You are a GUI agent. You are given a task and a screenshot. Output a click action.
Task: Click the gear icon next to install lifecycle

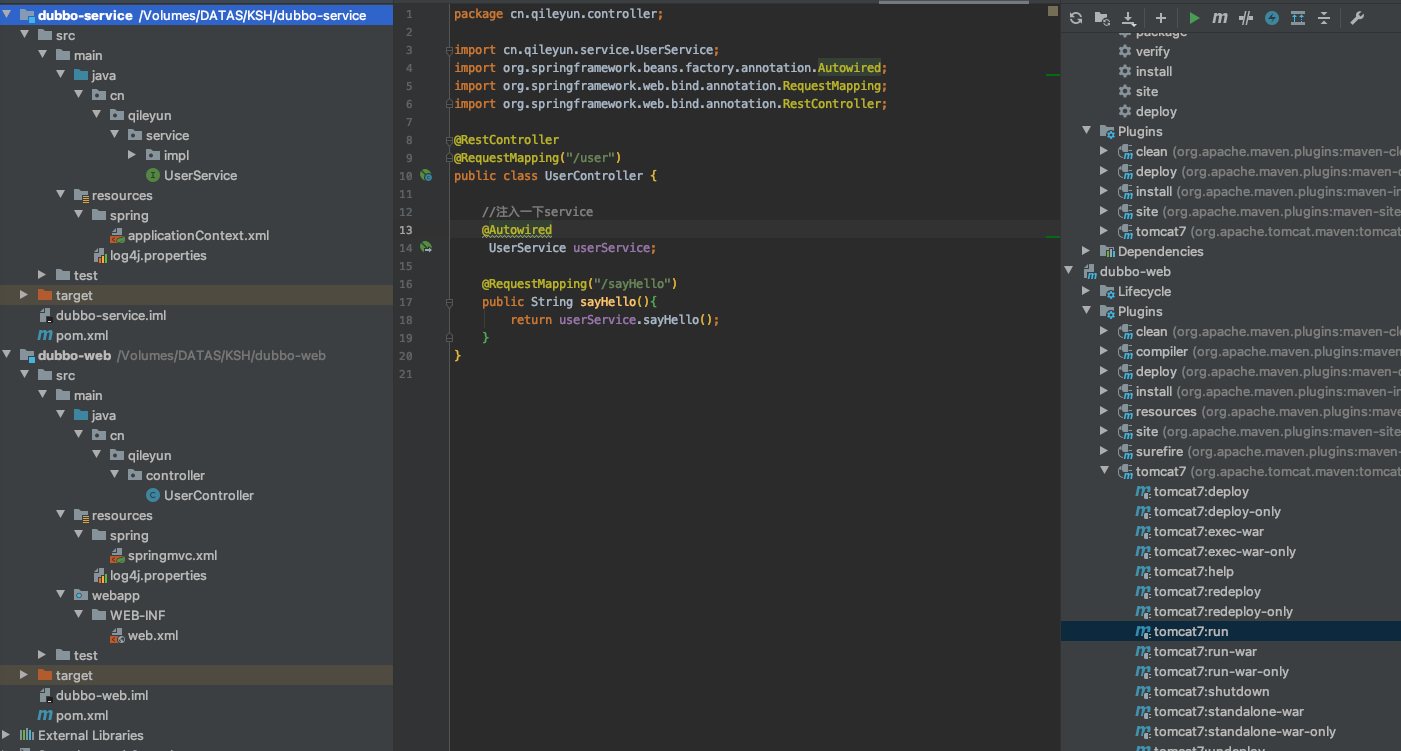(x=1125, y=71)
